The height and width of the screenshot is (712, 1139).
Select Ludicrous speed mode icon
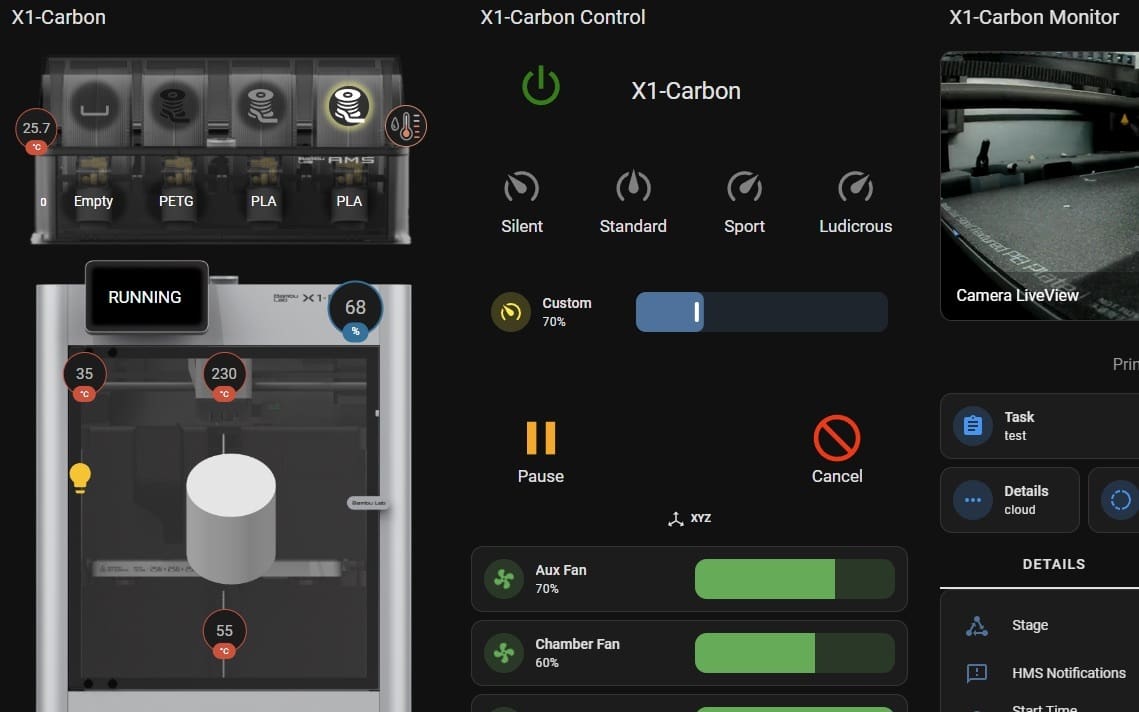[855, 187]
